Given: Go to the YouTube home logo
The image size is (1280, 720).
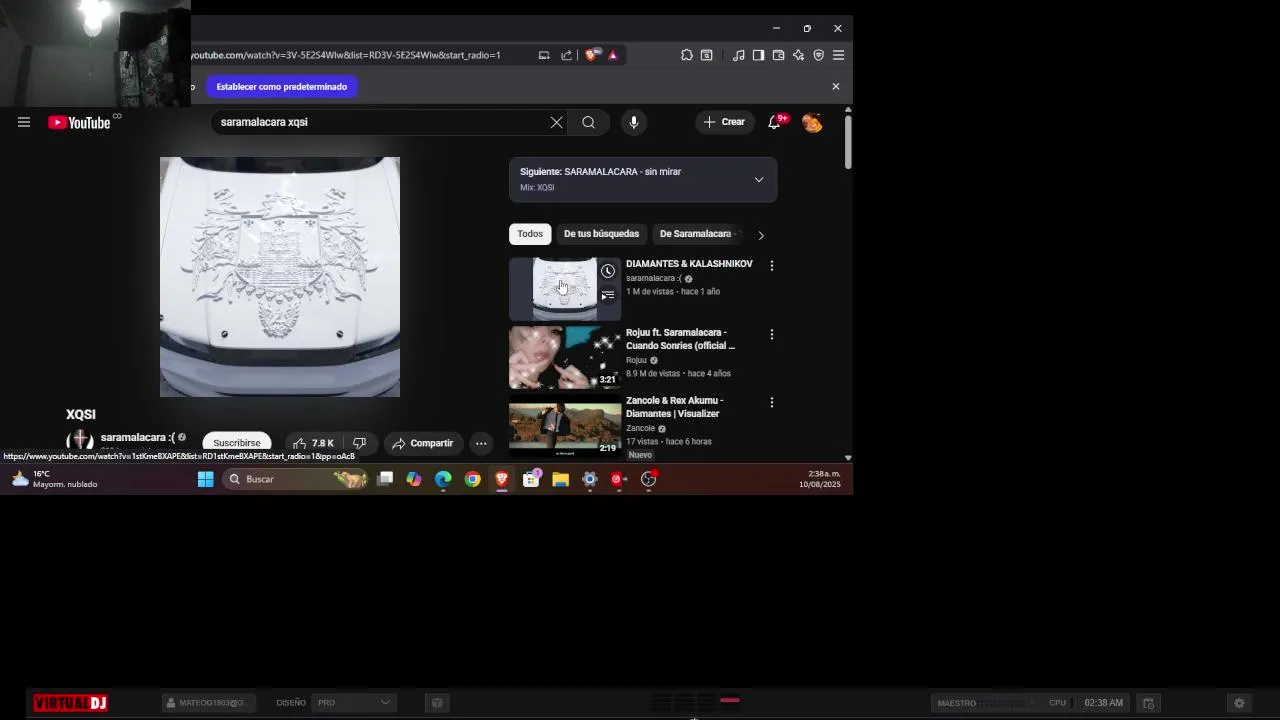Looking at the screenshot, I should pos(80,122).
